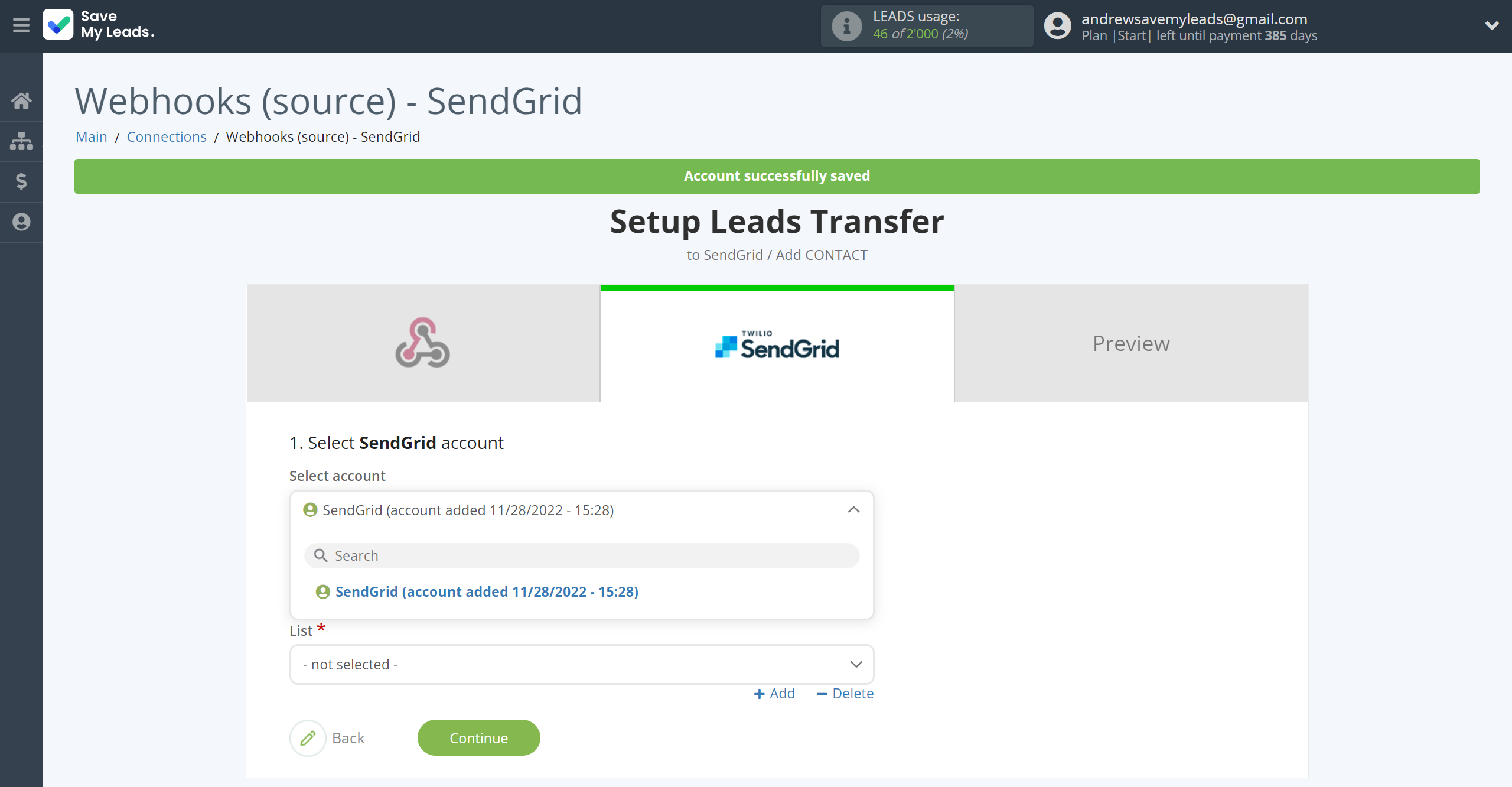Click the Search input field
Viewport: 1512px width, 787px height.
(582, 555)
